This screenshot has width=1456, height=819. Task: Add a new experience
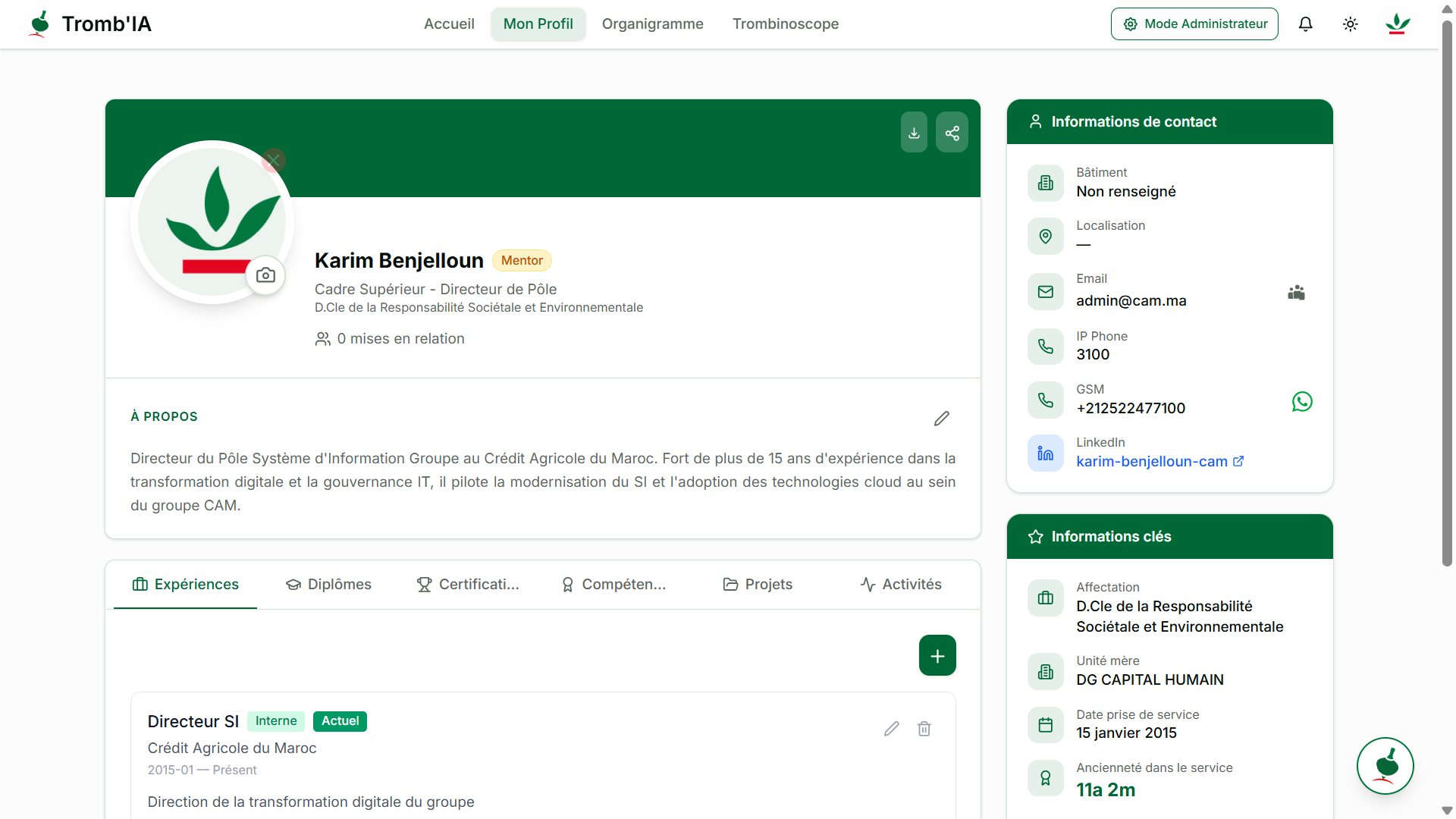(x=937, y=655)
